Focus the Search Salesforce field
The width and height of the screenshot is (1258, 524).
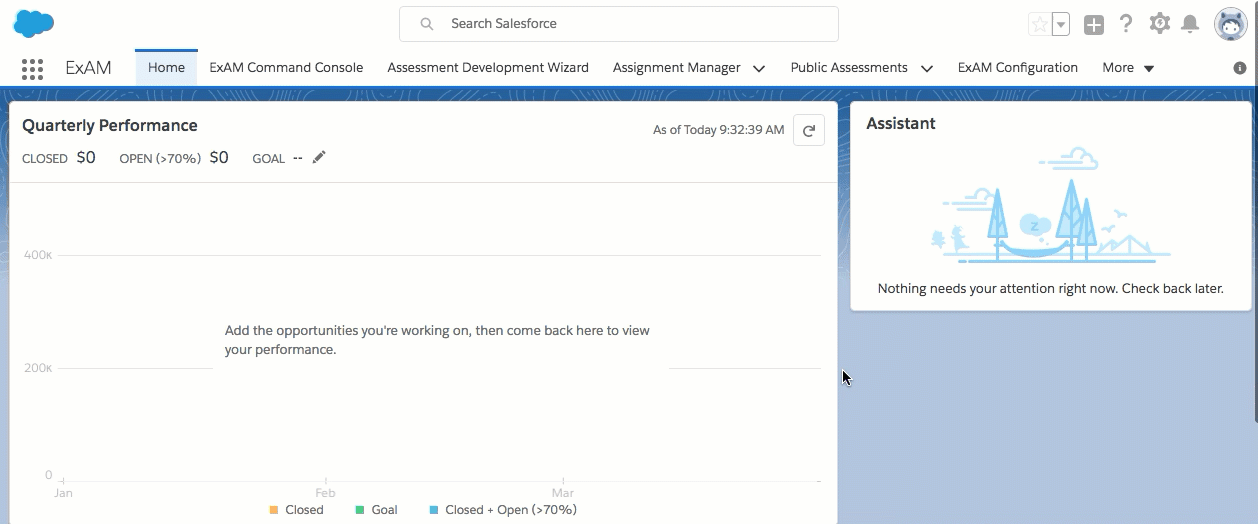pyautogui.click(x=618, y=24)
